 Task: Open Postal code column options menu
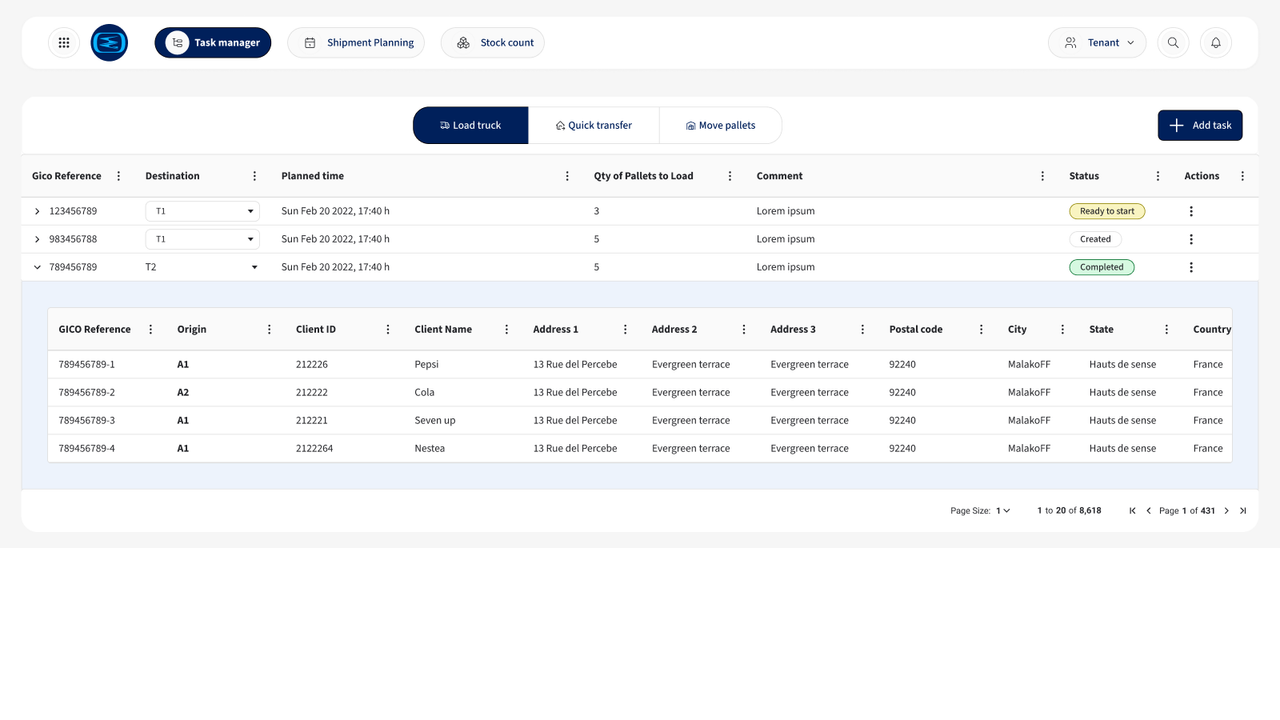pyautogui.click(x=981, y=329)
